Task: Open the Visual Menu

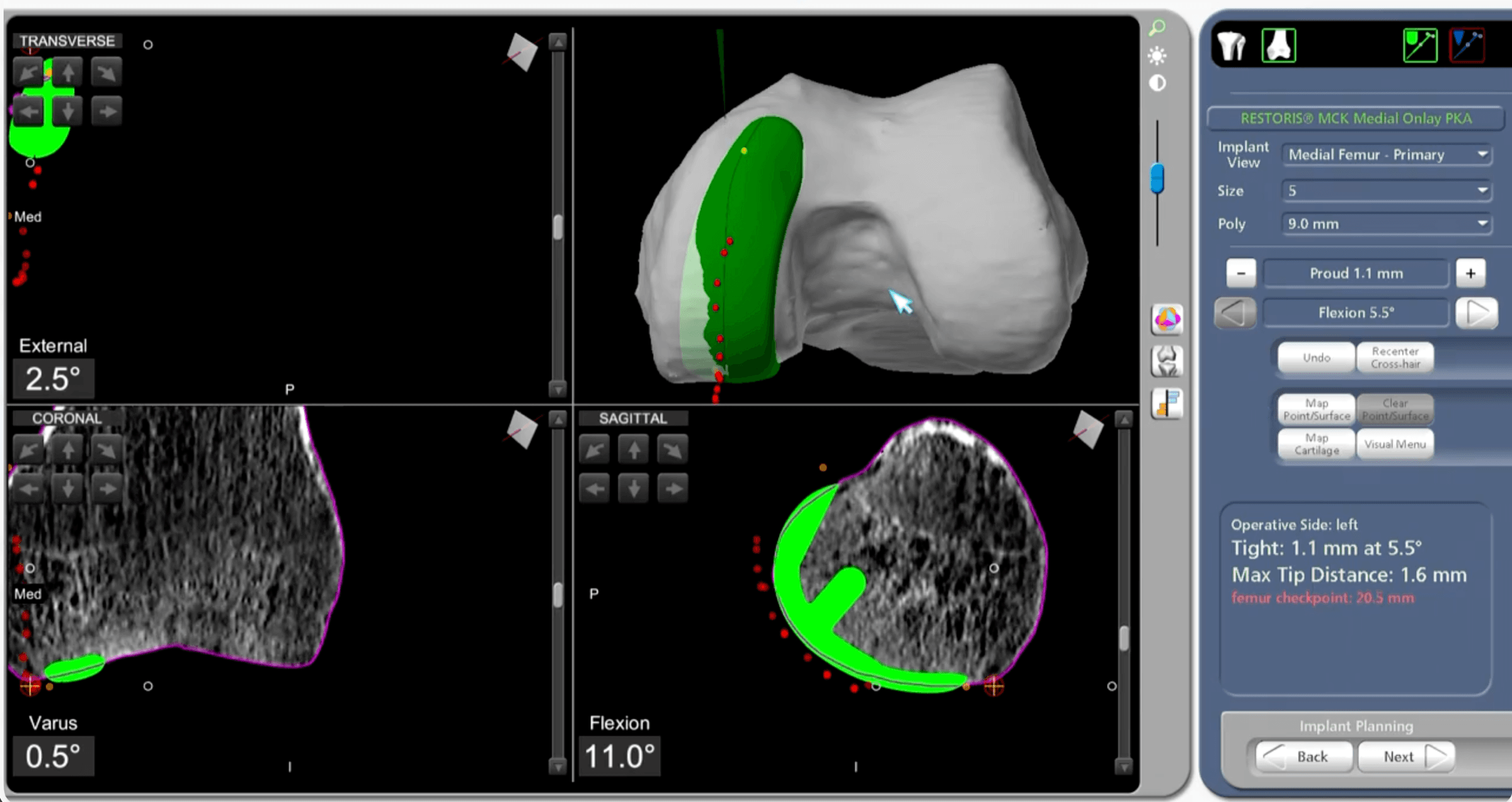Action: click(x=1395, y=444)
